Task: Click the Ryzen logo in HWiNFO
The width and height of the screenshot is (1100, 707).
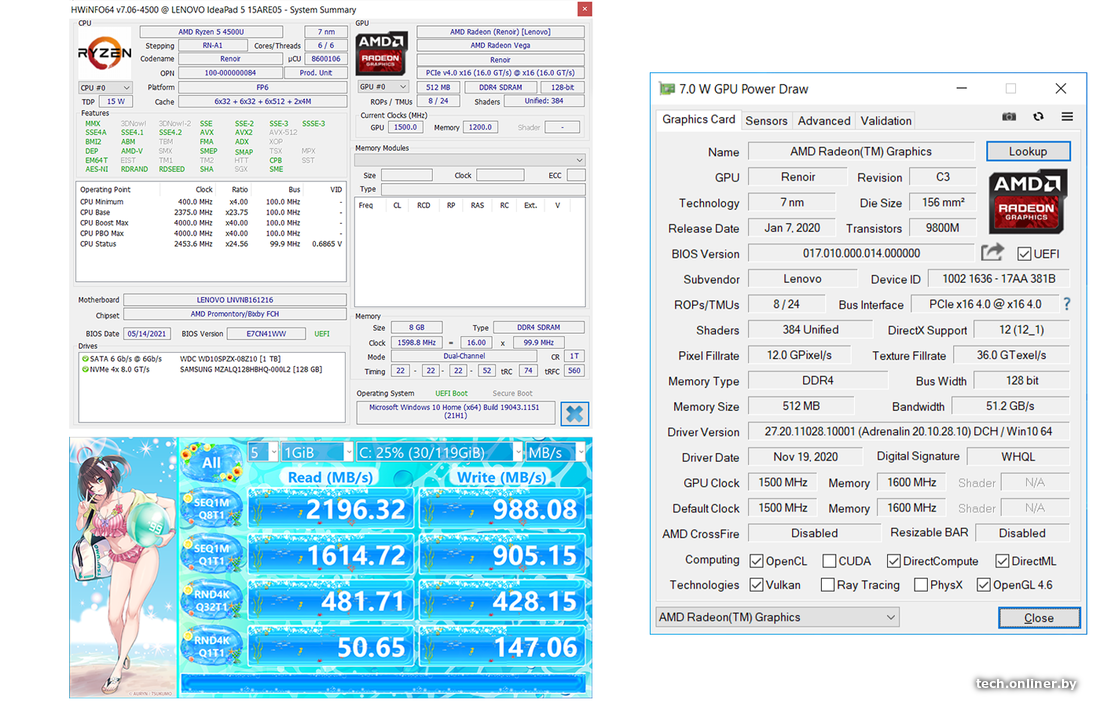Action: (x=105, y=53)
